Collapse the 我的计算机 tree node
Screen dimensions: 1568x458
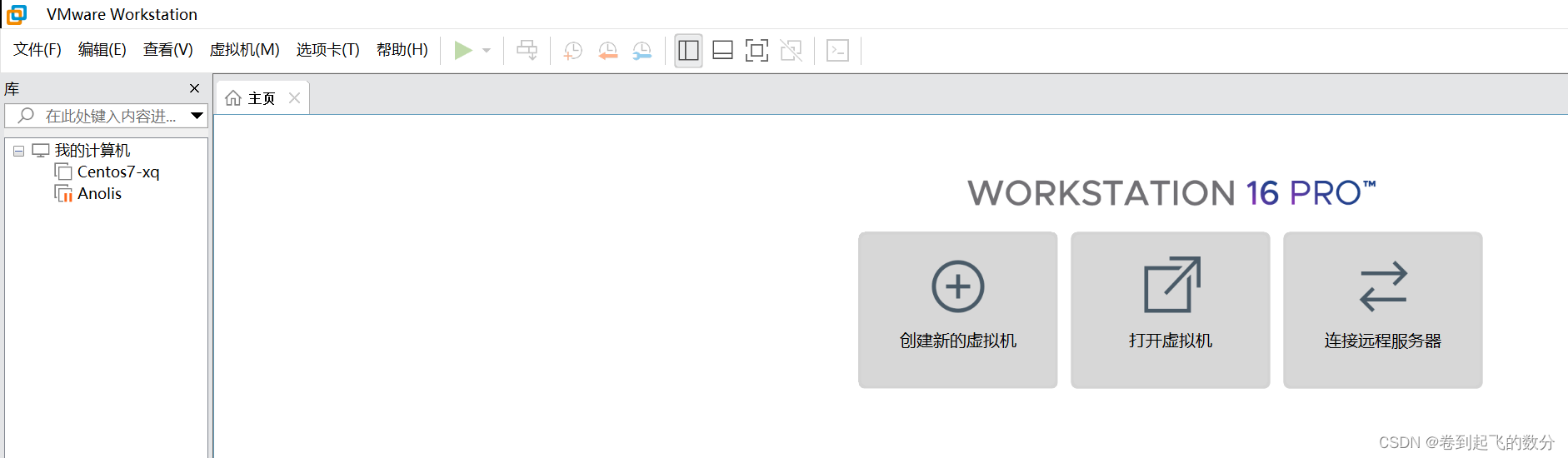coord(18,152)
